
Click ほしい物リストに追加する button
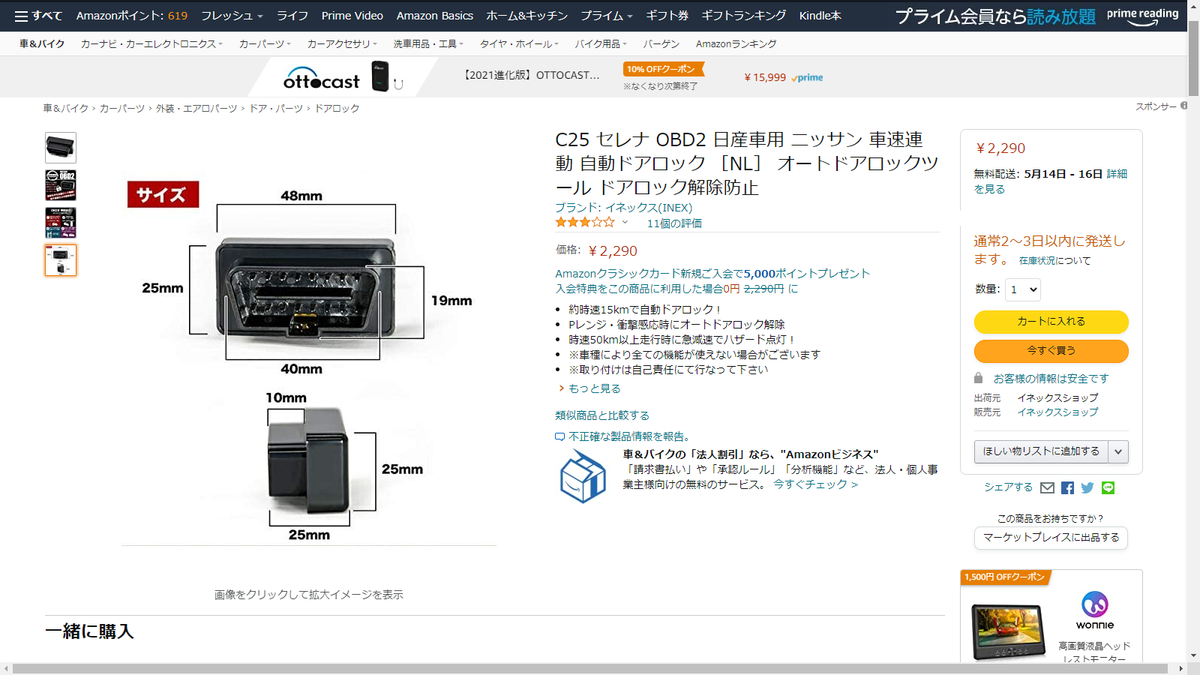pos(1041,451)
